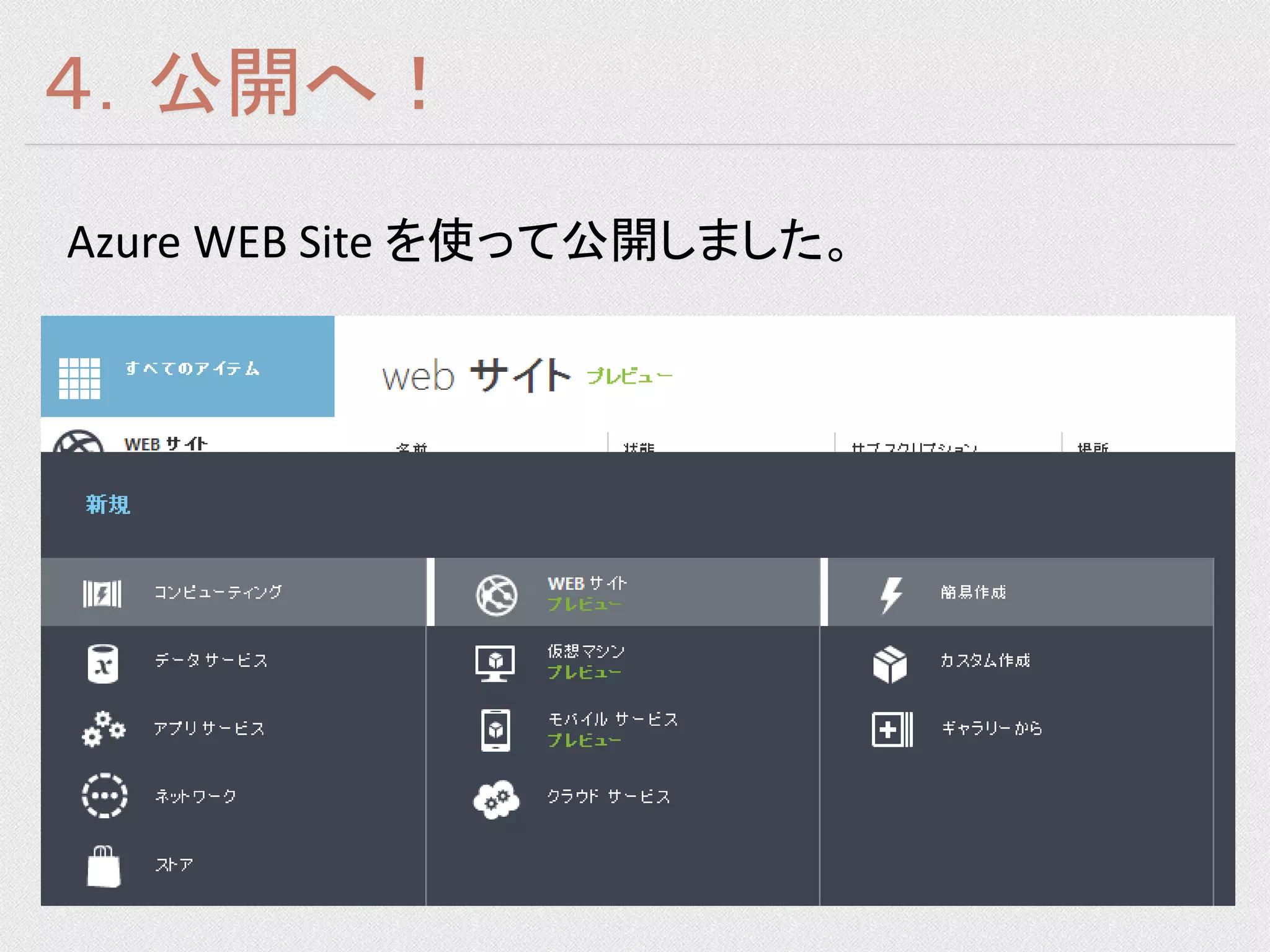Select 簡易作成 quick create option
The height and width of the screenshot is (952, 1270).
pos(1021,592)
